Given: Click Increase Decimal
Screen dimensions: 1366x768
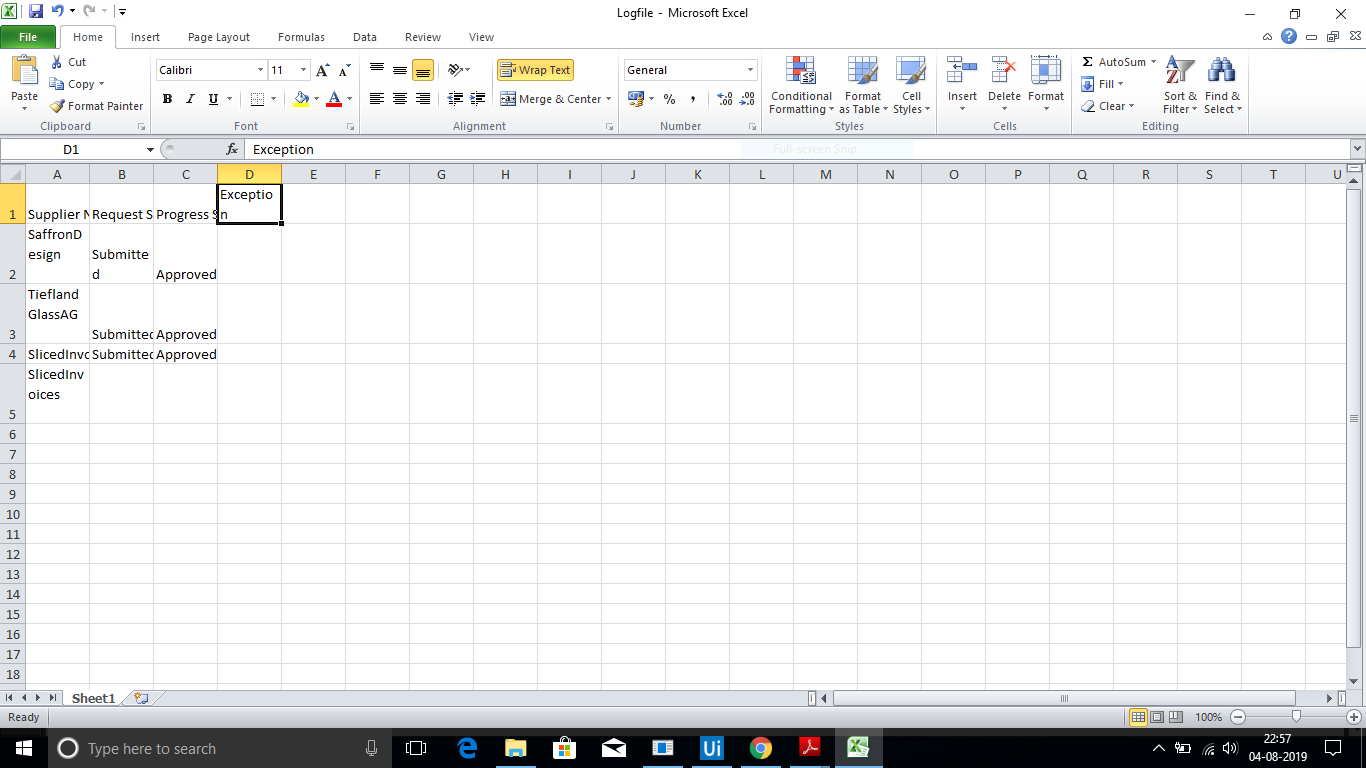Looking at the screenshot, I should pyautogui.click(x=723, y=99).
